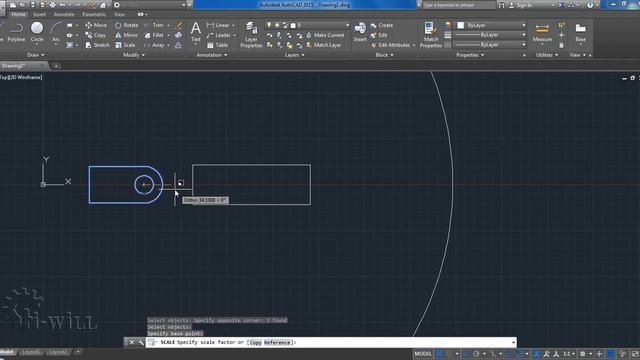
Task: Select the Text annotation tool
Action: [196, 32]
